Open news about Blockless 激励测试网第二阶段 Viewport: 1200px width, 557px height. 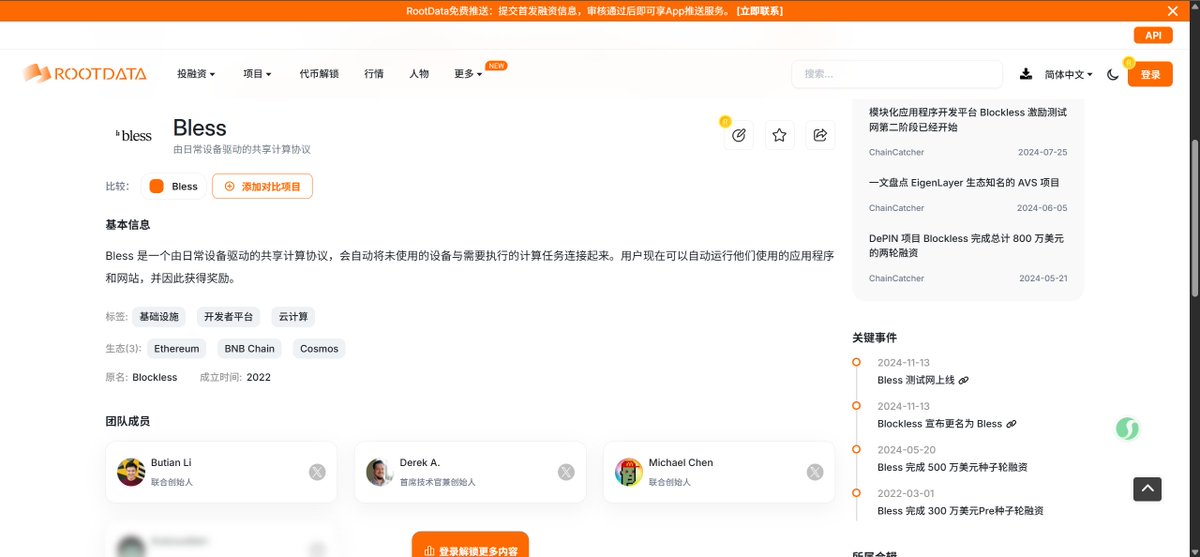pos(968,120)
